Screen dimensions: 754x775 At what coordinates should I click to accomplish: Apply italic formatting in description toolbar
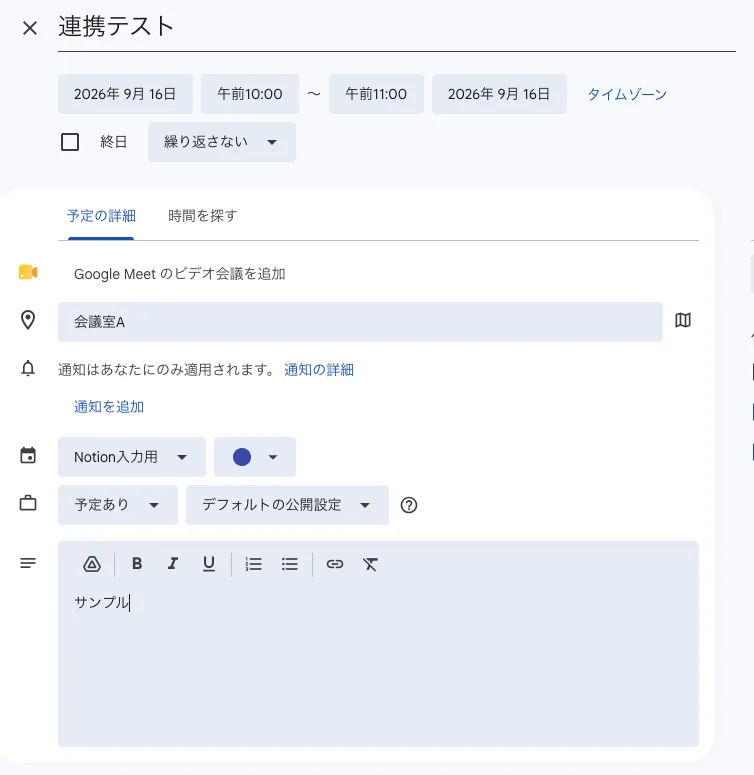coord(172,563)
